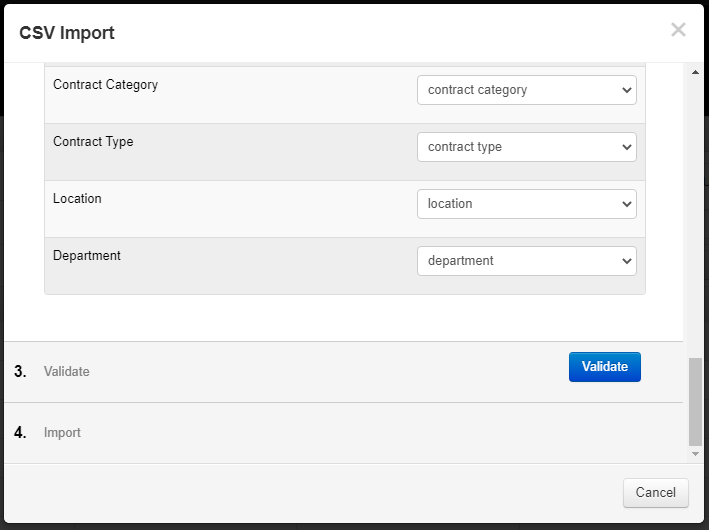Select the Import step heading
Image resolution: width=709 pixels, height=530 pixels.
pos(62,432)
